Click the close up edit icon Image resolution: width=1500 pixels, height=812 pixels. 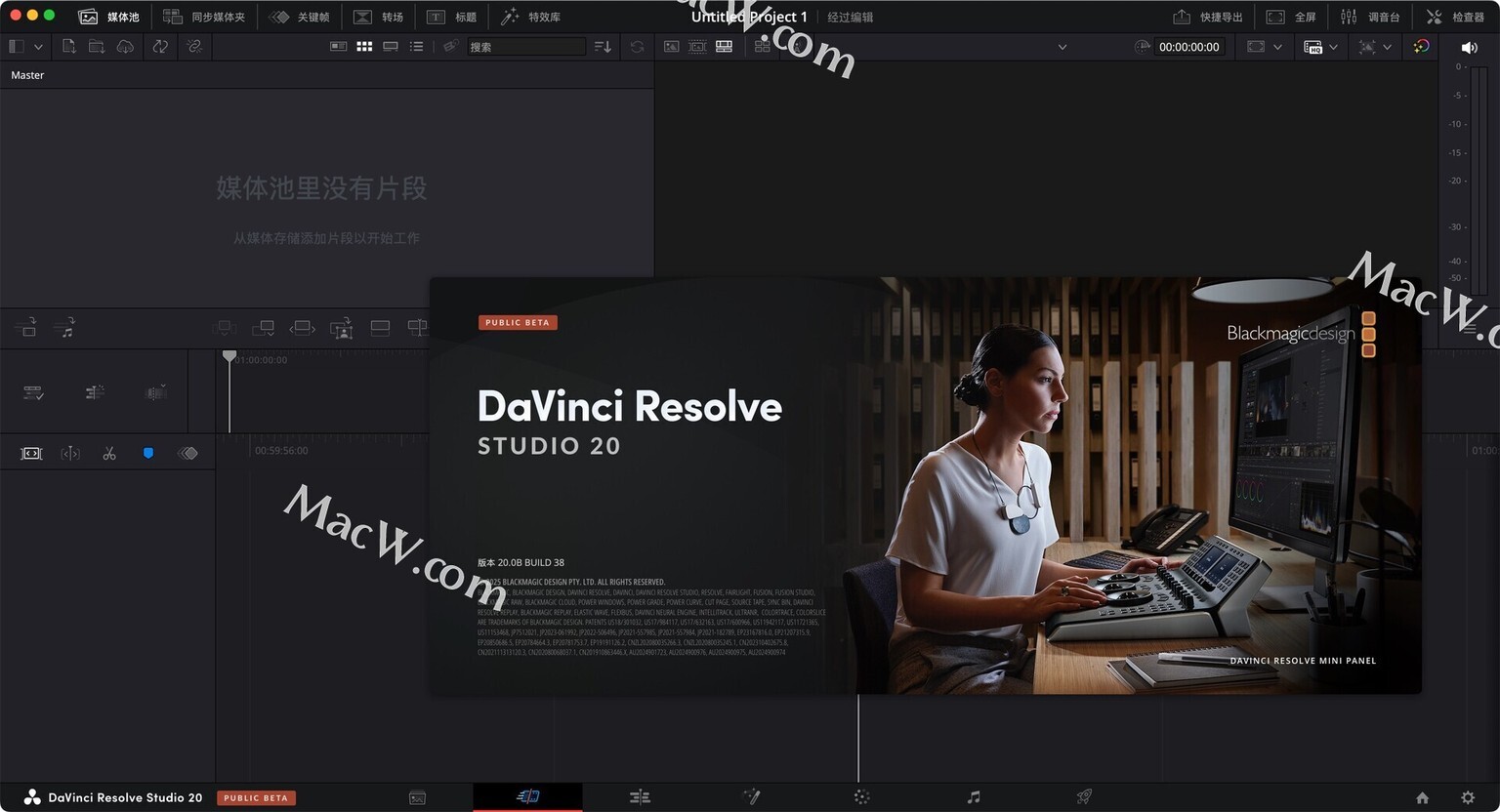341,328
